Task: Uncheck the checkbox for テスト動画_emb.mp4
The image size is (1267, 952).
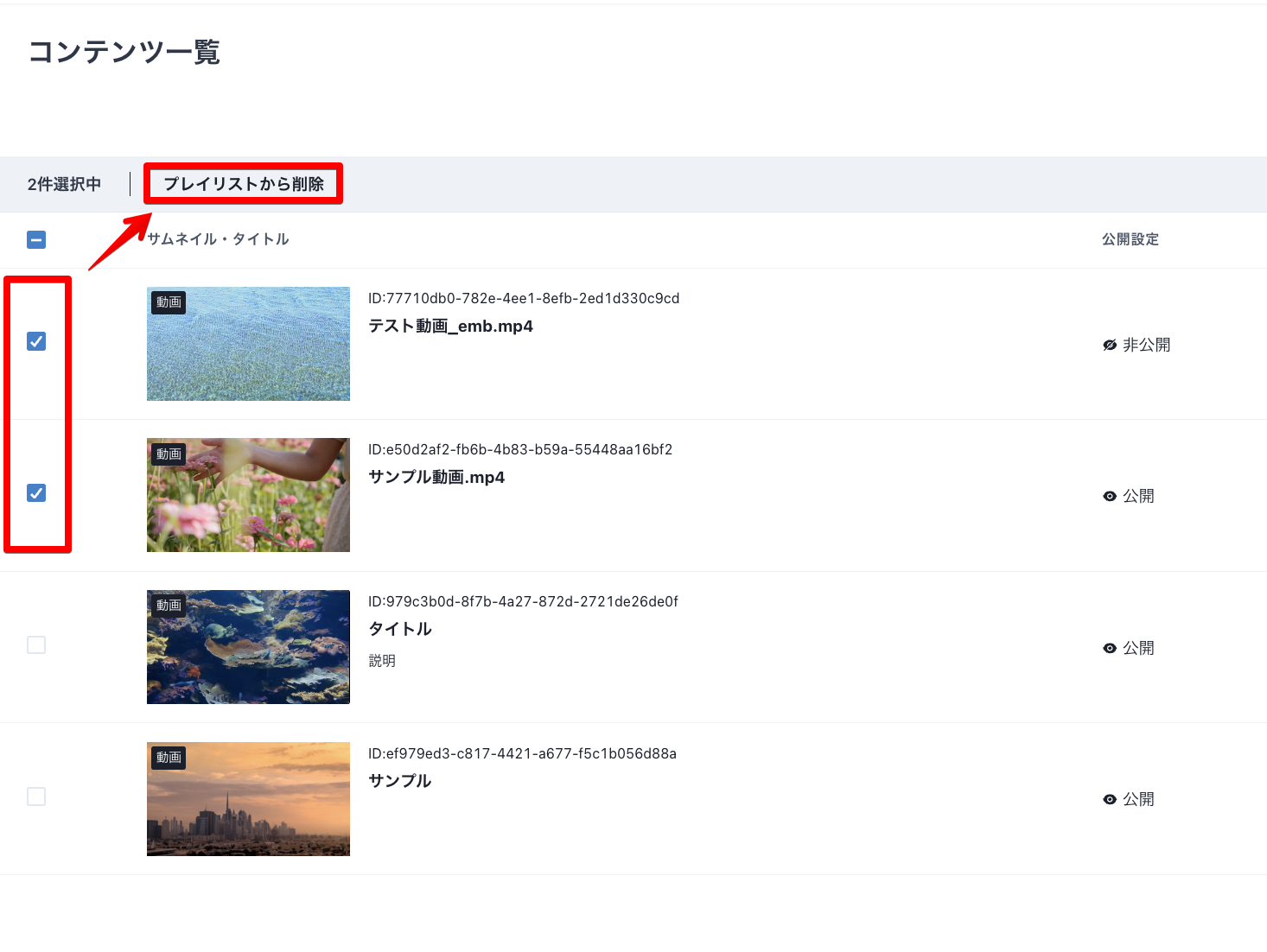Action: [x=35, y=341]
